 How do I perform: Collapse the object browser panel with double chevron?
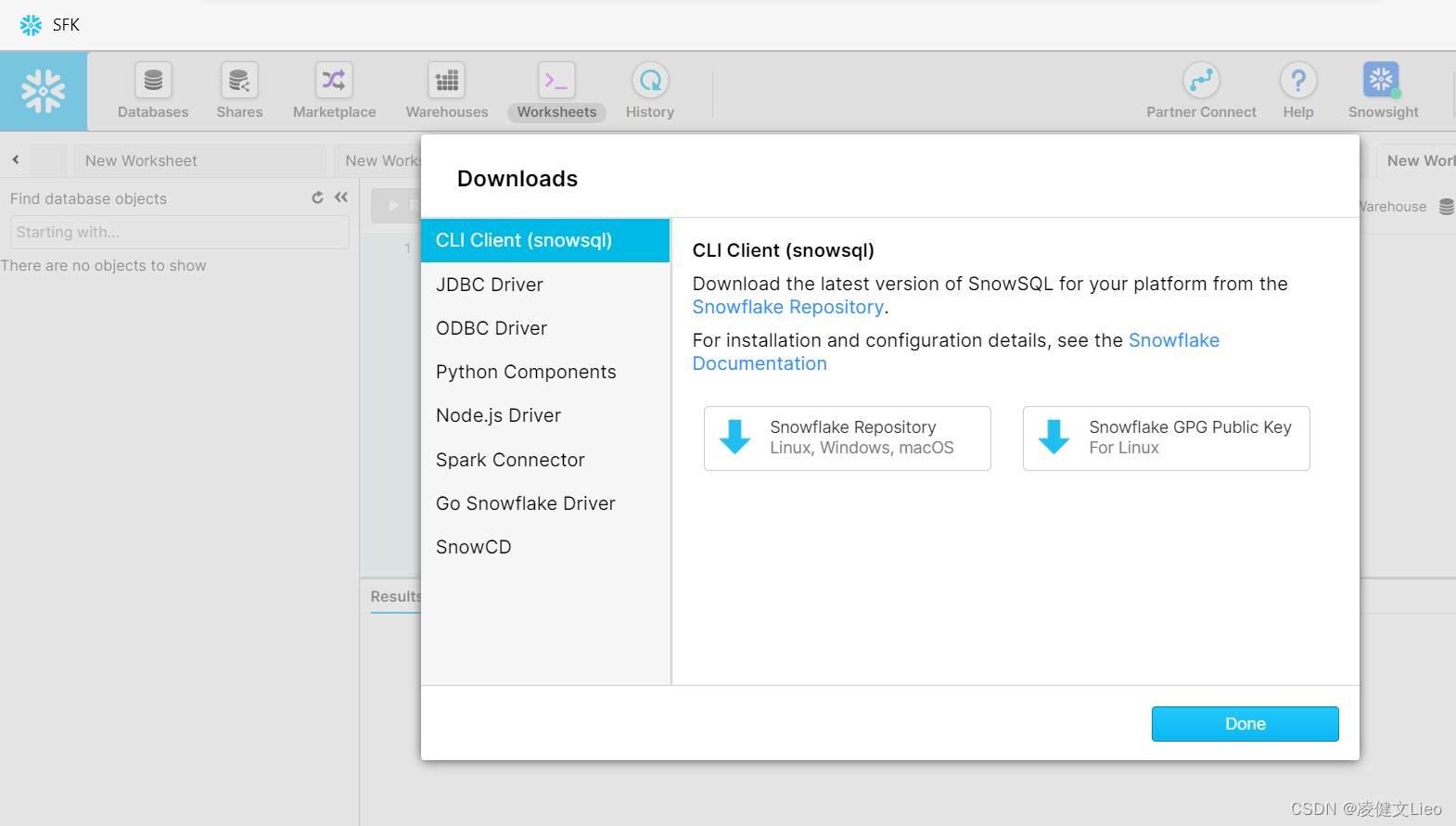point(341,197)
